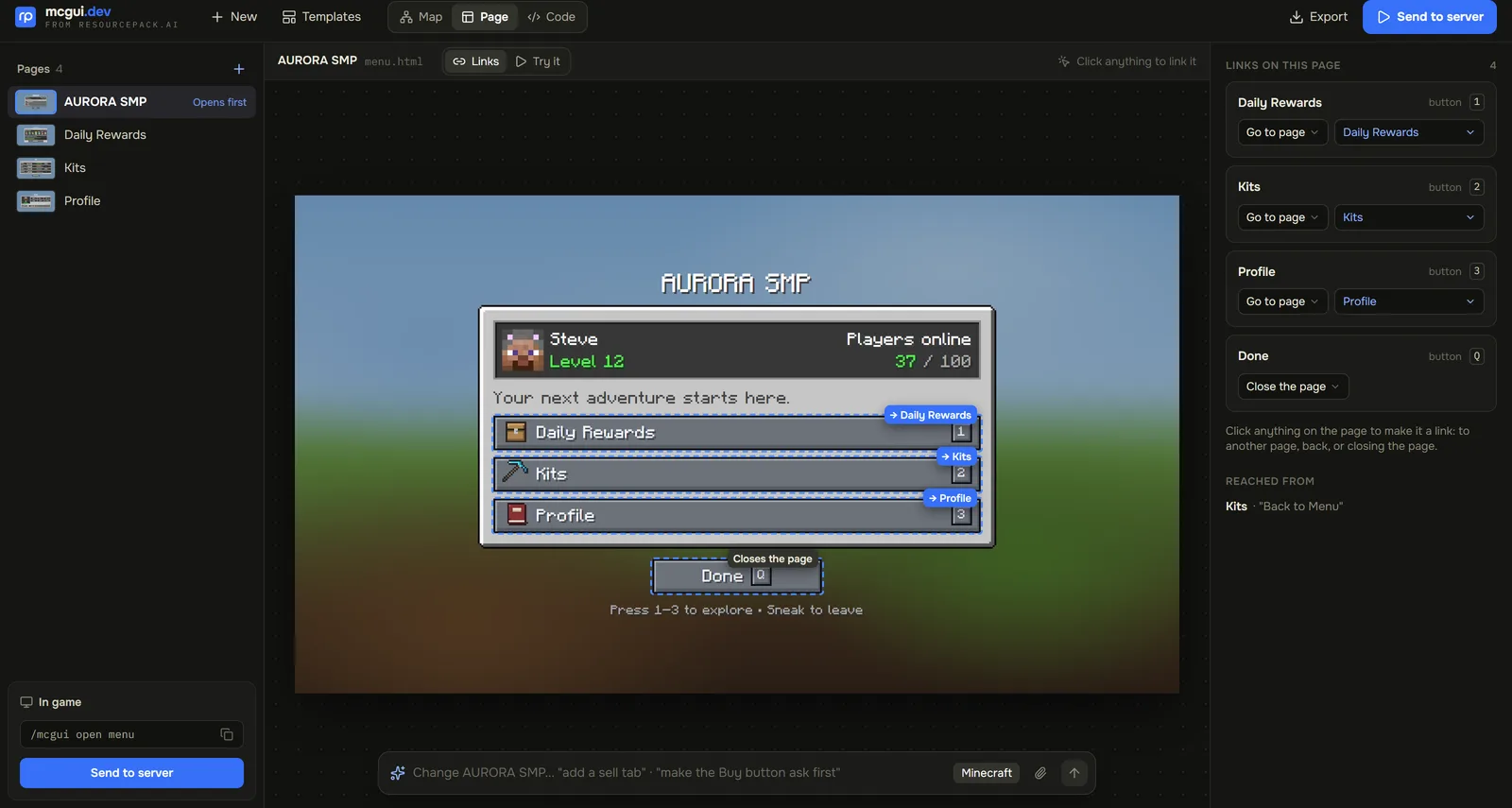Switch to the Map view tab
The image size is (1512, 808).
coord(421,17)
